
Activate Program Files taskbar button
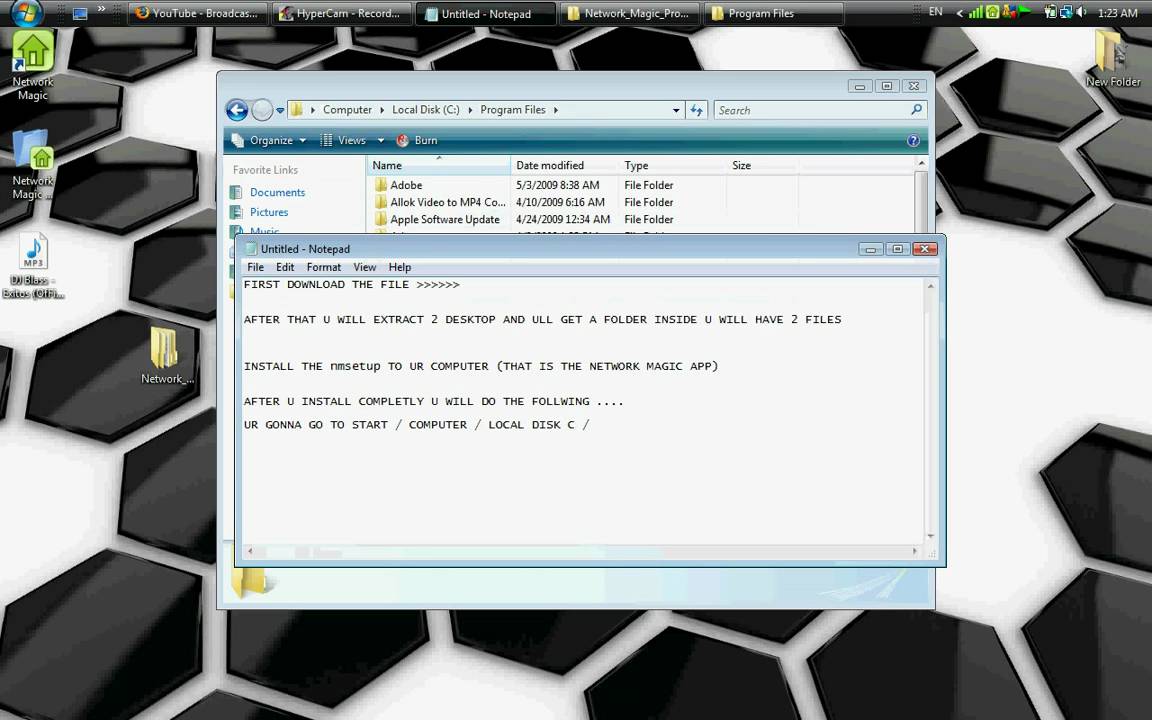click(x=772, y=13)
